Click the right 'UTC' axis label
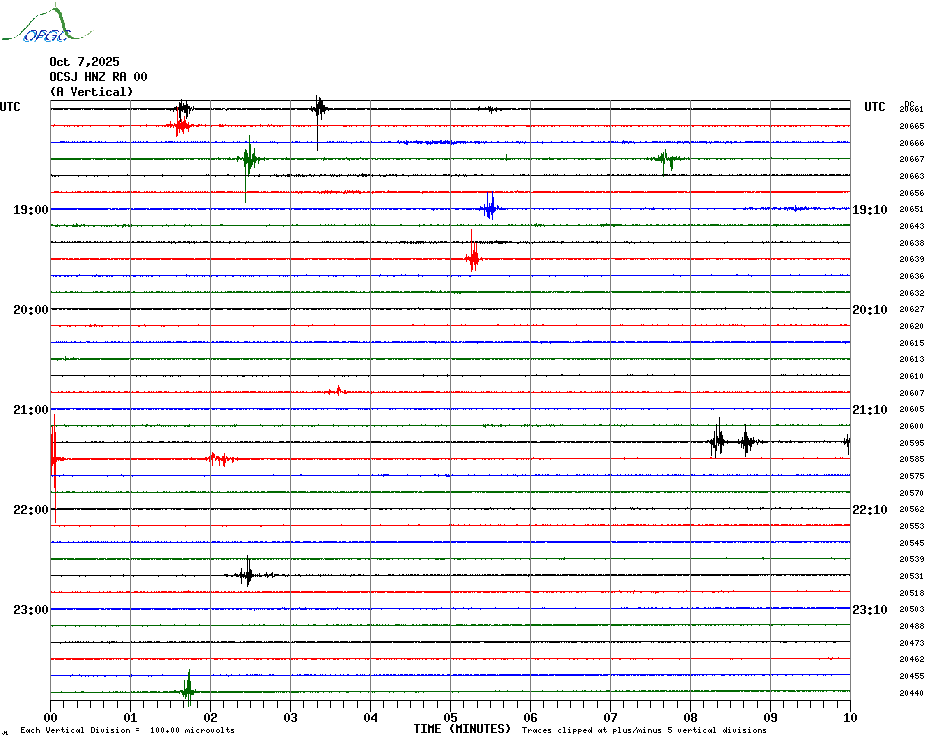Screen dimensions: 930x744 pyautogui.click(x=874, y=107)
